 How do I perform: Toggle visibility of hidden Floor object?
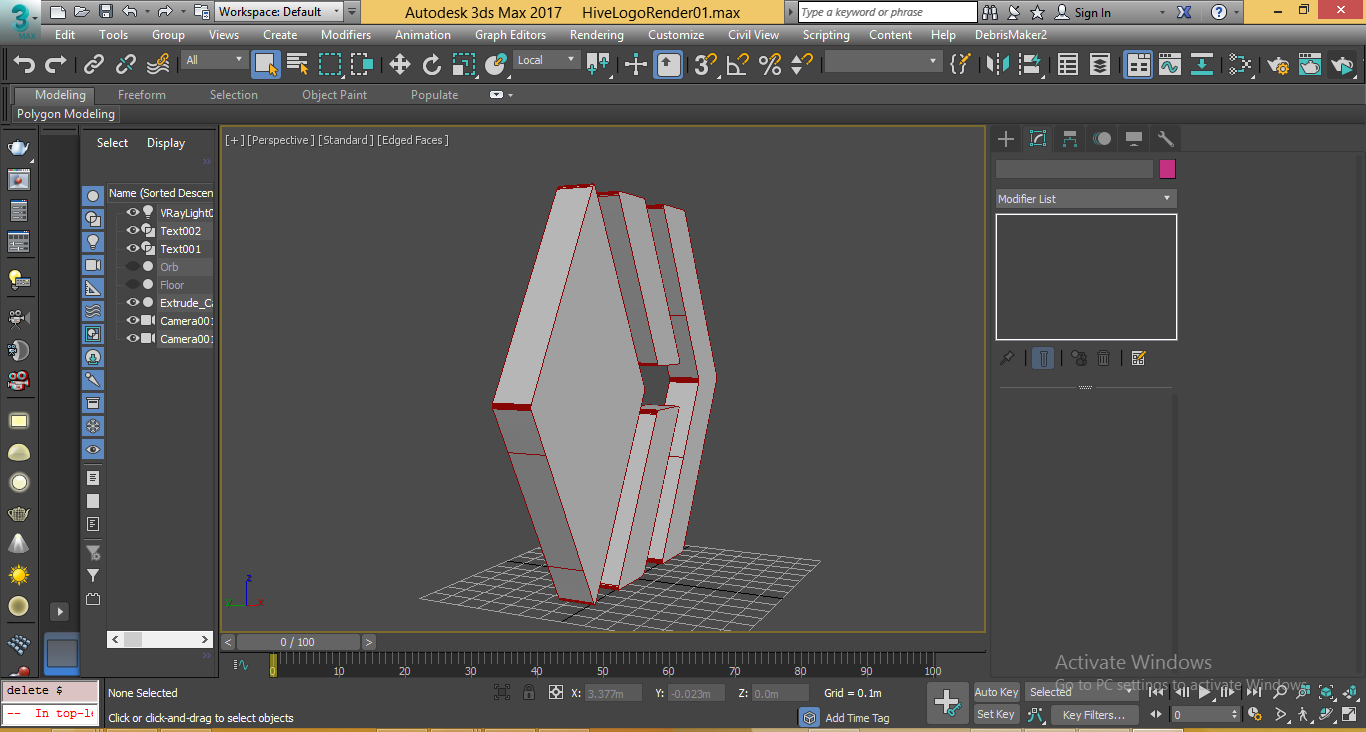(133, 285)
